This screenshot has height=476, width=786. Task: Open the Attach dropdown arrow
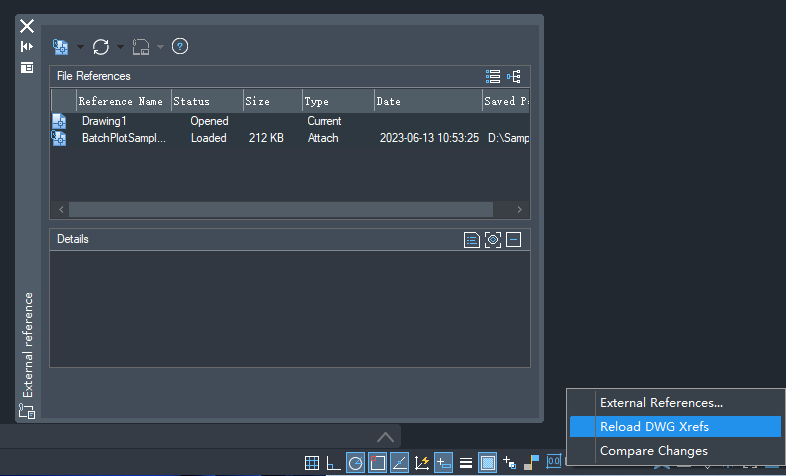tap(80, 47)
